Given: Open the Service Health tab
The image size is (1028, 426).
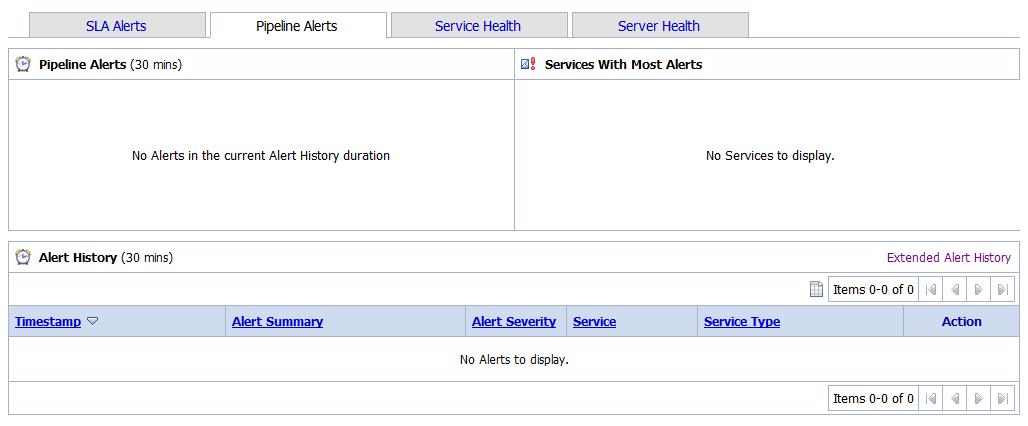Looking at the screenshot, I should pyautogui.click(x=478, y=26).
